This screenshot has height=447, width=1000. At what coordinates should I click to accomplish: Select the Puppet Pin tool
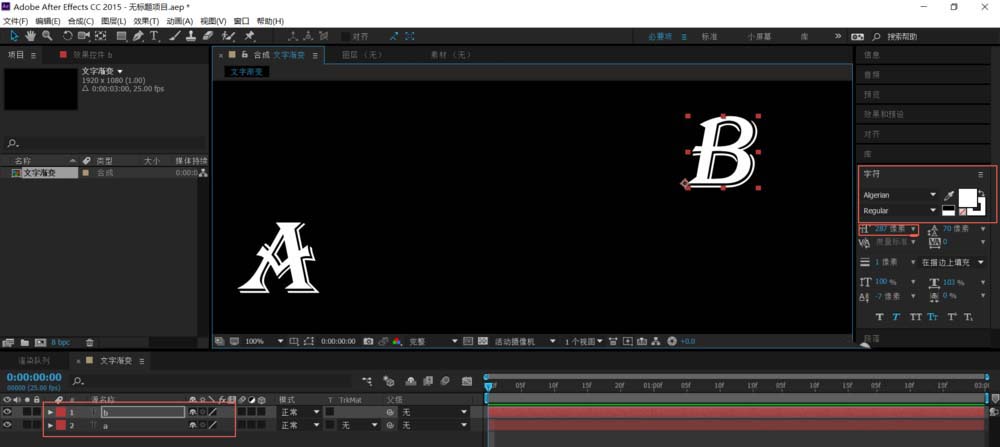click(249, 36)
